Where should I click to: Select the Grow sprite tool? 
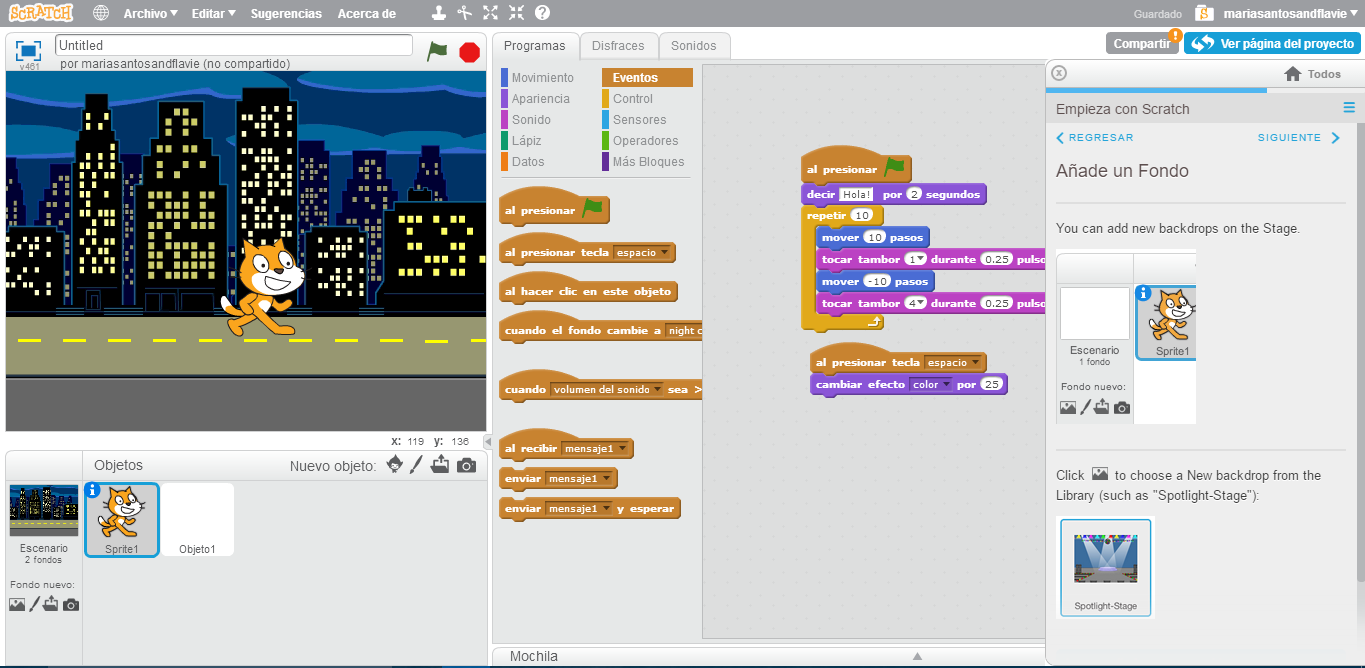[x=490, y=14]
